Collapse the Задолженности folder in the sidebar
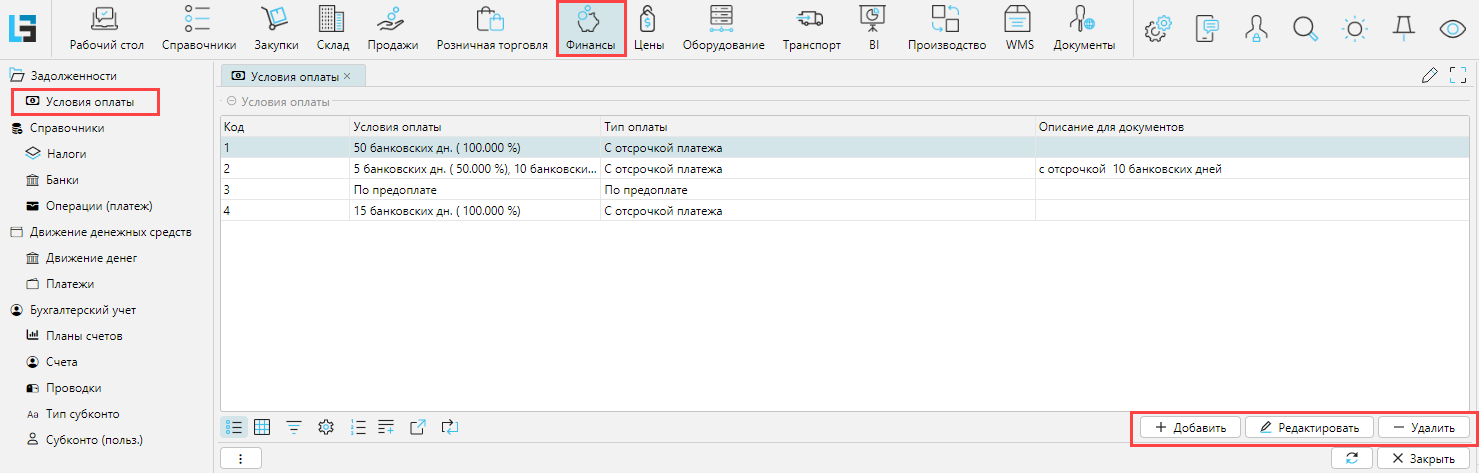 pyautogui.click(x=17, y=75)
